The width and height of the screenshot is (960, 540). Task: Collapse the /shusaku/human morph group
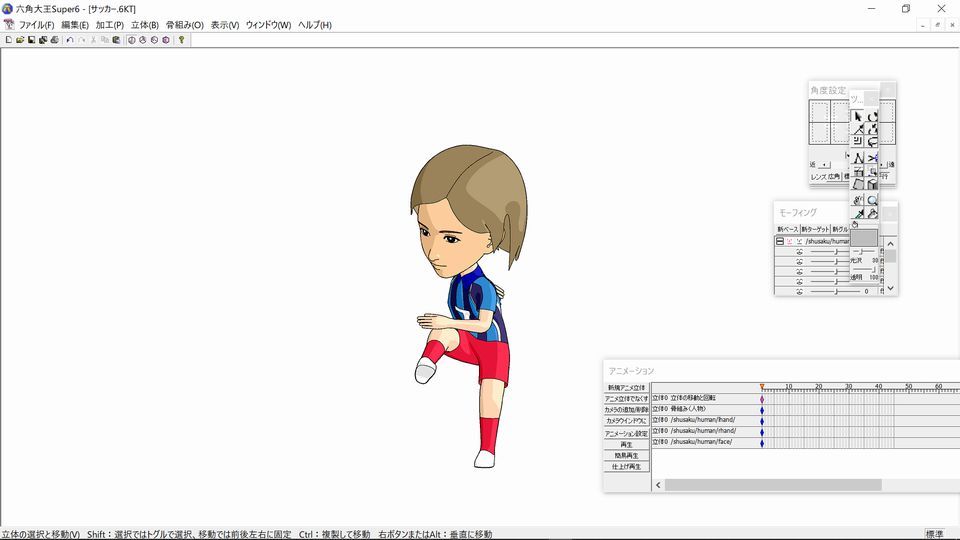tap(779, 241)
